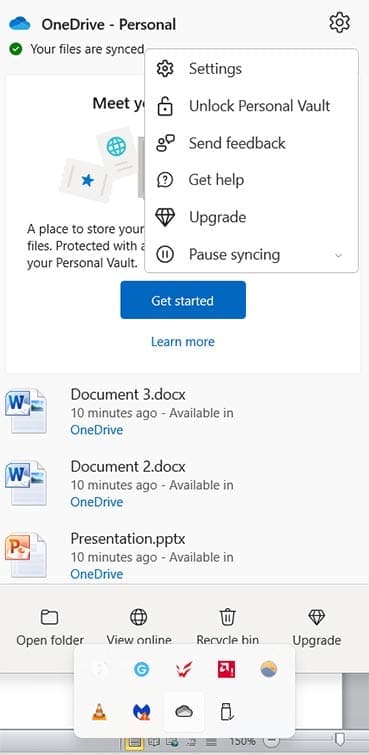Select Upgrade in the gear menu
This screenshot has width=369, height=755.
251,217
